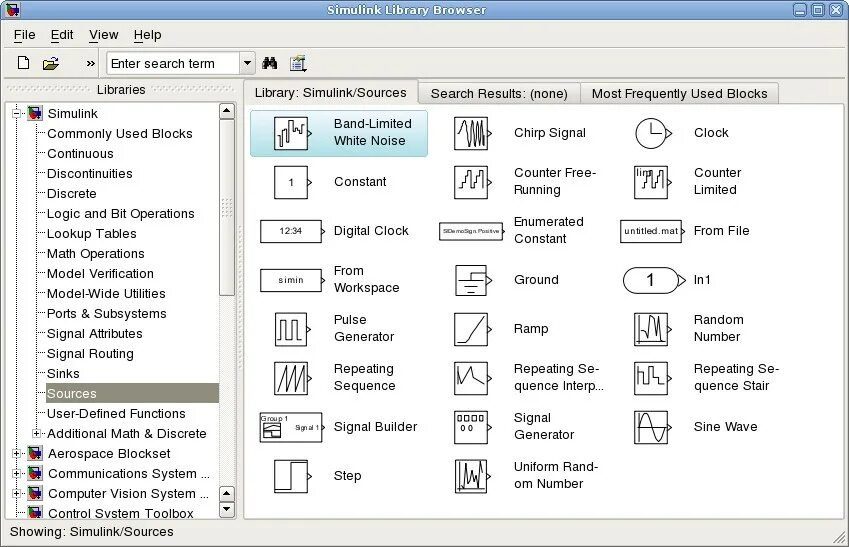Screen dimensions: 849x547
Task: Select the In1 port block icon
Action: [x=654, y=280]
